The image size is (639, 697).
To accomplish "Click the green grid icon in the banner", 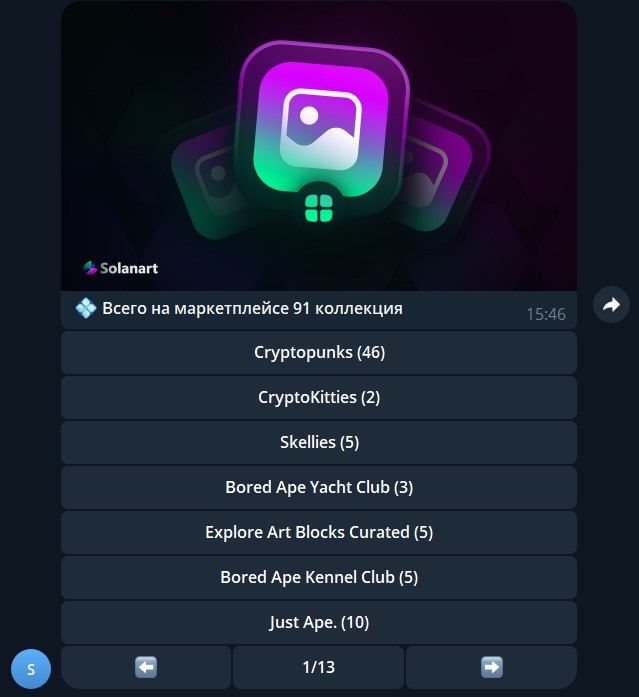I will (319, 208).
